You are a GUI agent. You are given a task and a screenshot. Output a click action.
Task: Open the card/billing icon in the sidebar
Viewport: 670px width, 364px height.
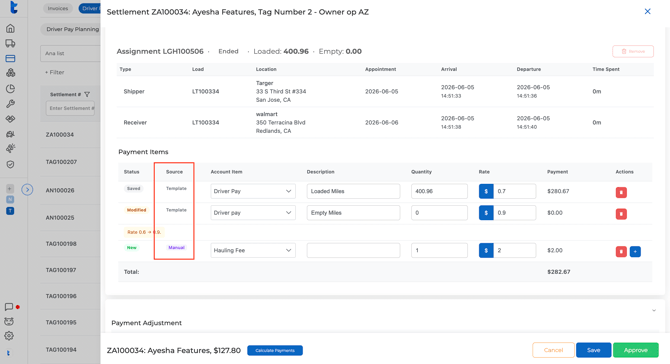click(10, 58)
